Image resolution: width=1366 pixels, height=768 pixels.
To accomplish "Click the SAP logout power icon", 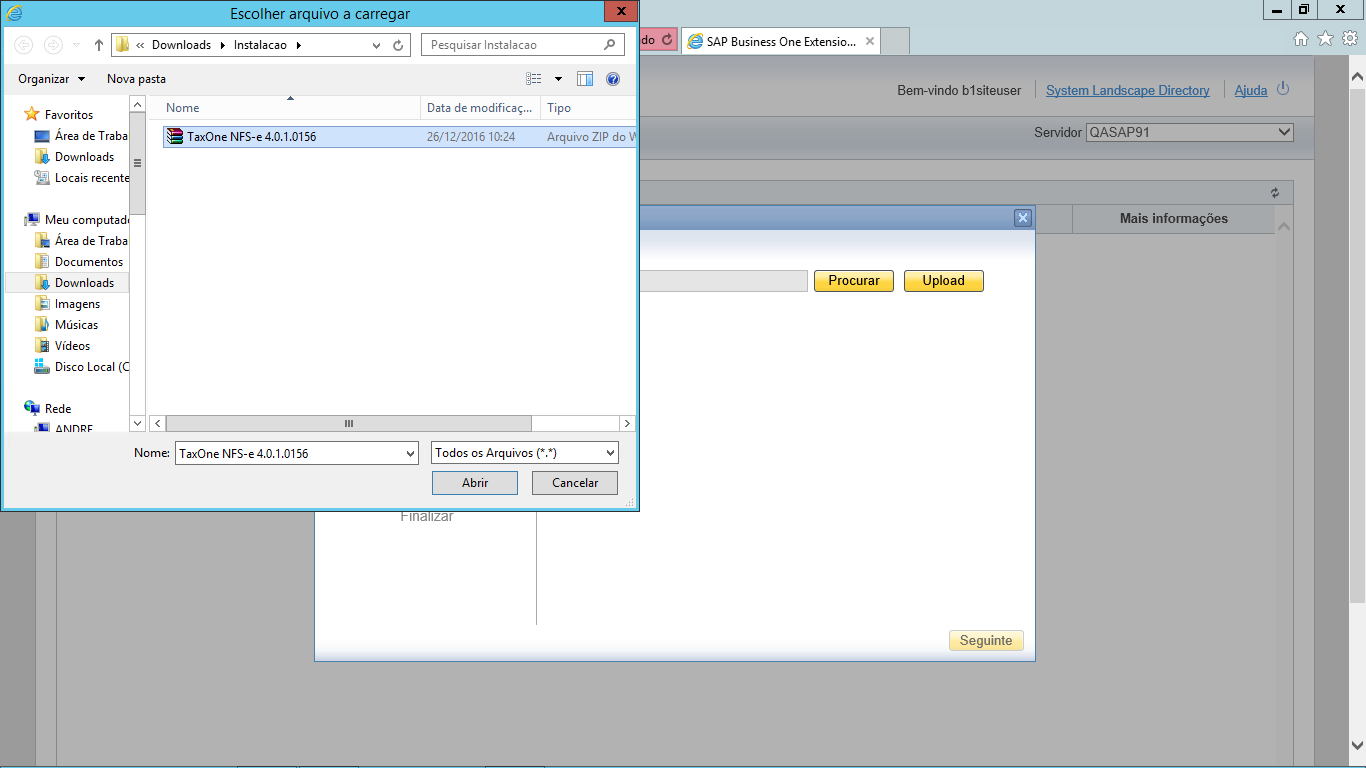I will point(1283,89).
